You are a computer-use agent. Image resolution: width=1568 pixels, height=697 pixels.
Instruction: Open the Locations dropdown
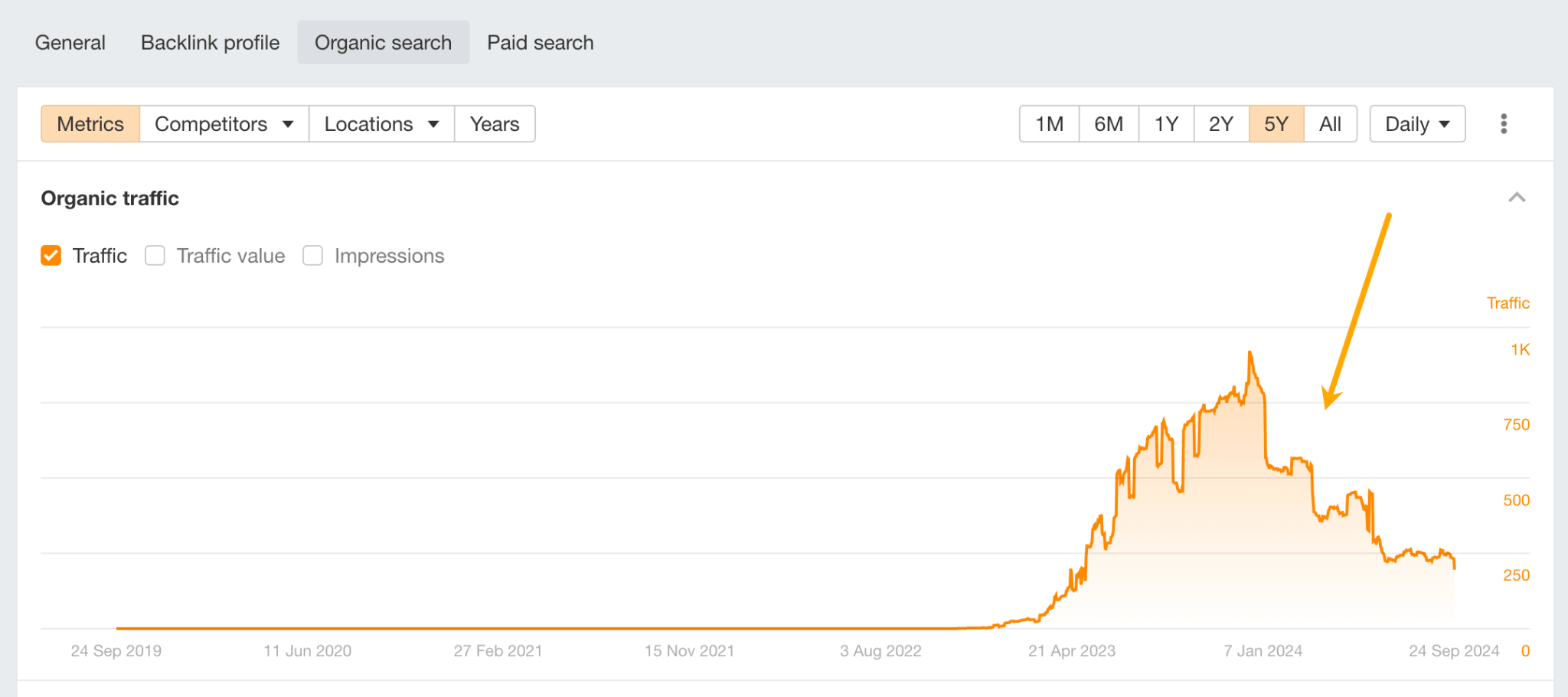[x=380, y=123]
